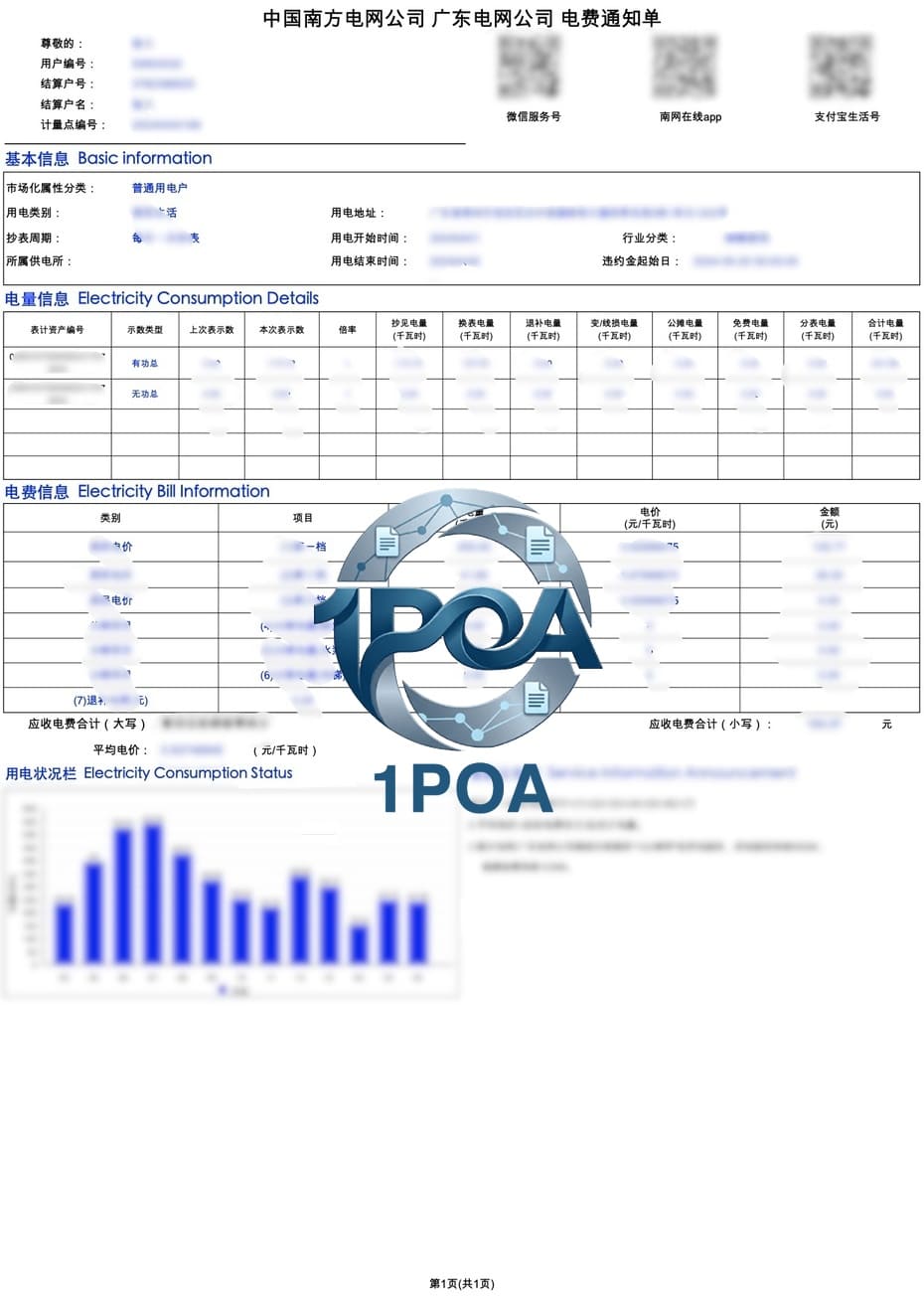Click the 类别 column header
The width and height of the screenshot is (924, 1308).
click(x=110, y=519)
